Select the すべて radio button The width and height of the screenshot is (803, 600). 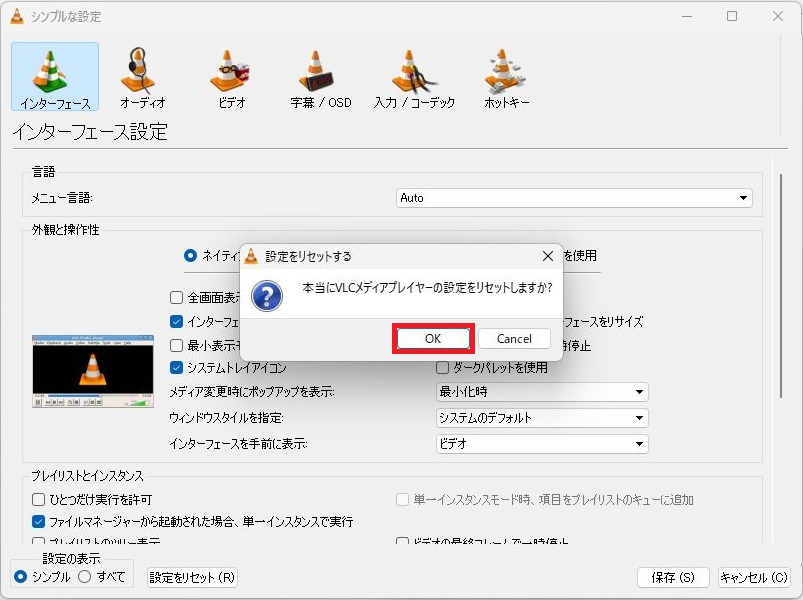tap(85, 577)
